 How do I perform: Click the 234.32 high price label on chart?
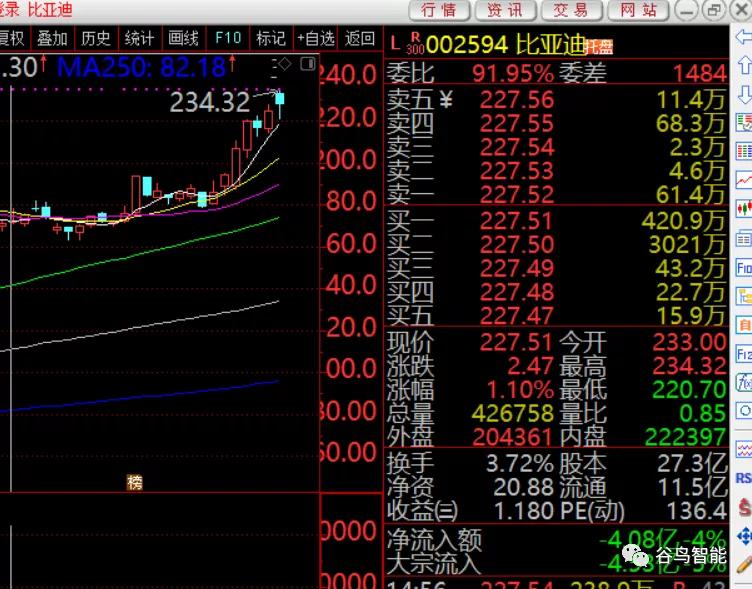click(210, 102)
